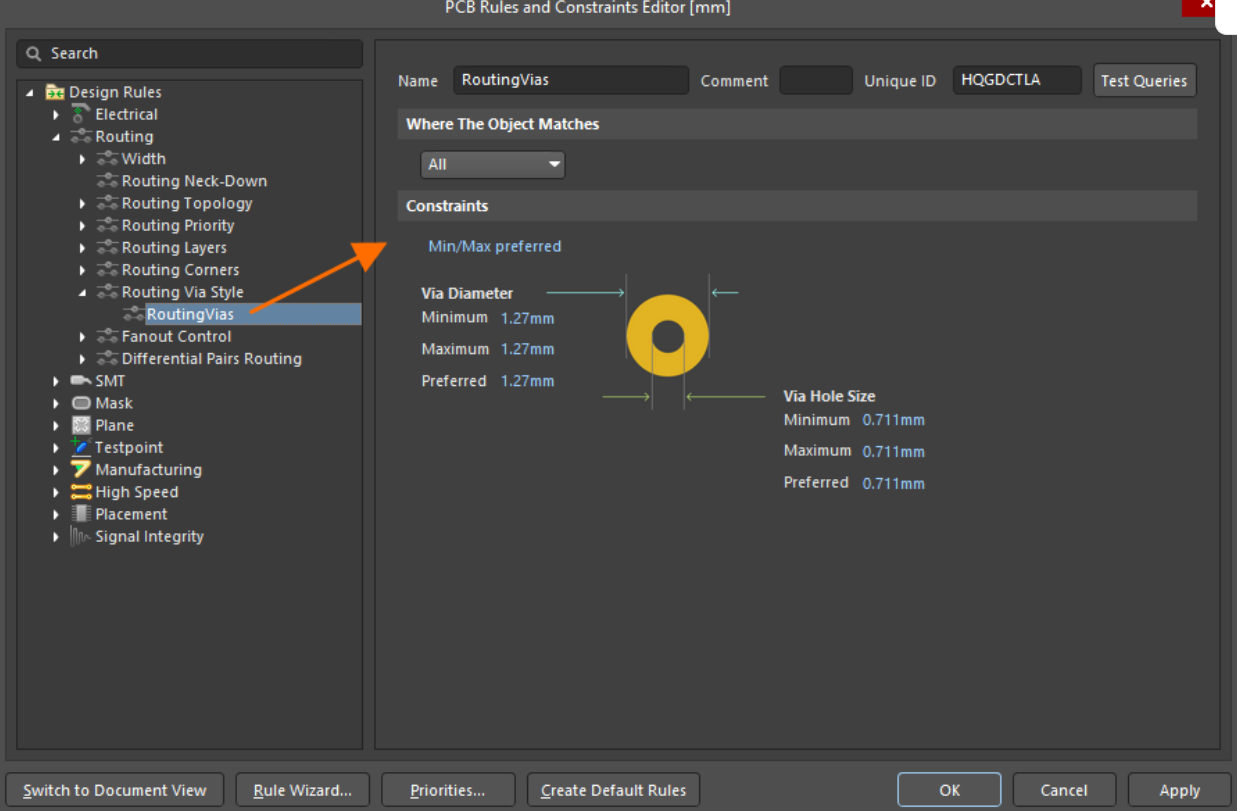Click the SMT category icon
The height and width of the screenshot is (811, 1237).
tap(81, 381)
